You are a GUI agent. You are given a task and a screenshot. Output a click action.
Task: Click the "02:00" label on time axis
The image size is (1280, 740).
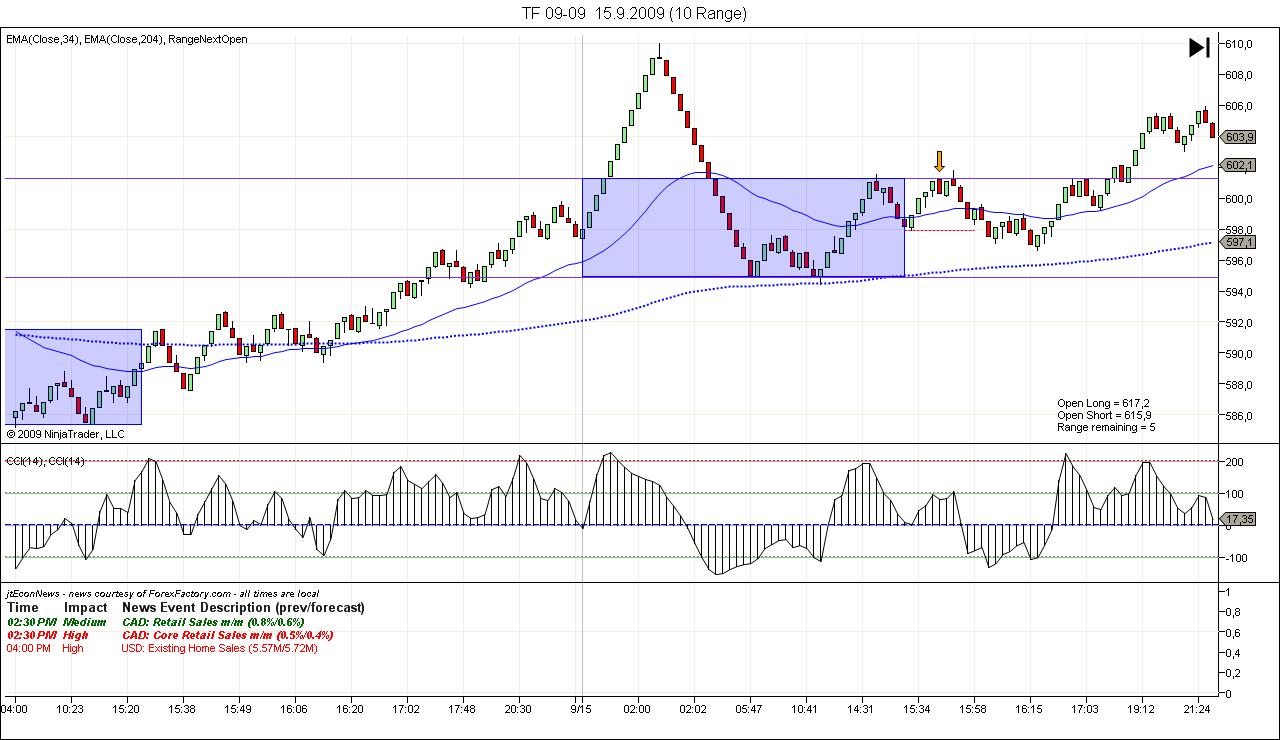(637, 709)
